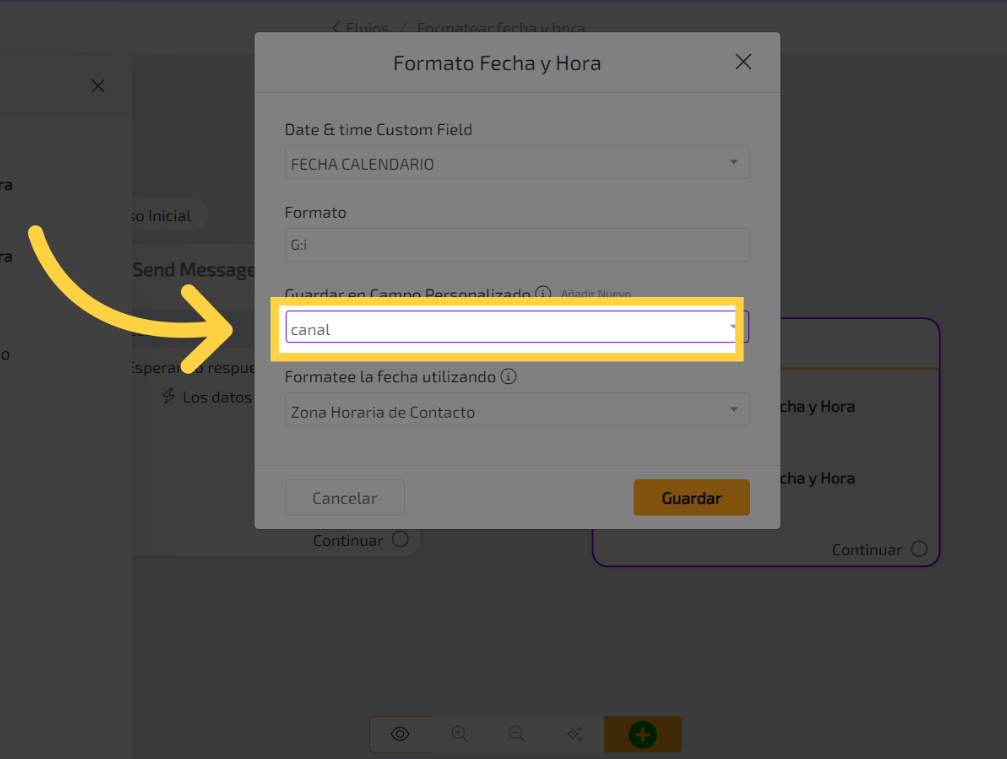The height and width of the screenshot is (759, 1007).
Task: Select the Continuar radio circle on right node
Action: [919, 549]
